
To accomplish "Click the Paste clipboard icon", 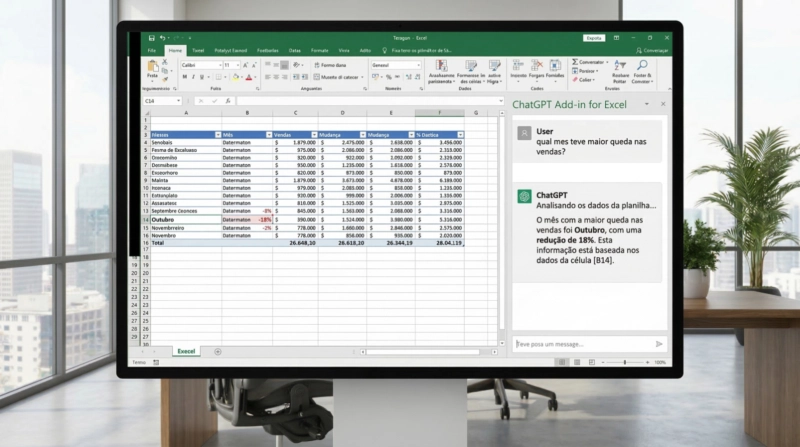I will pyautogui.click(x=153, y=66).
